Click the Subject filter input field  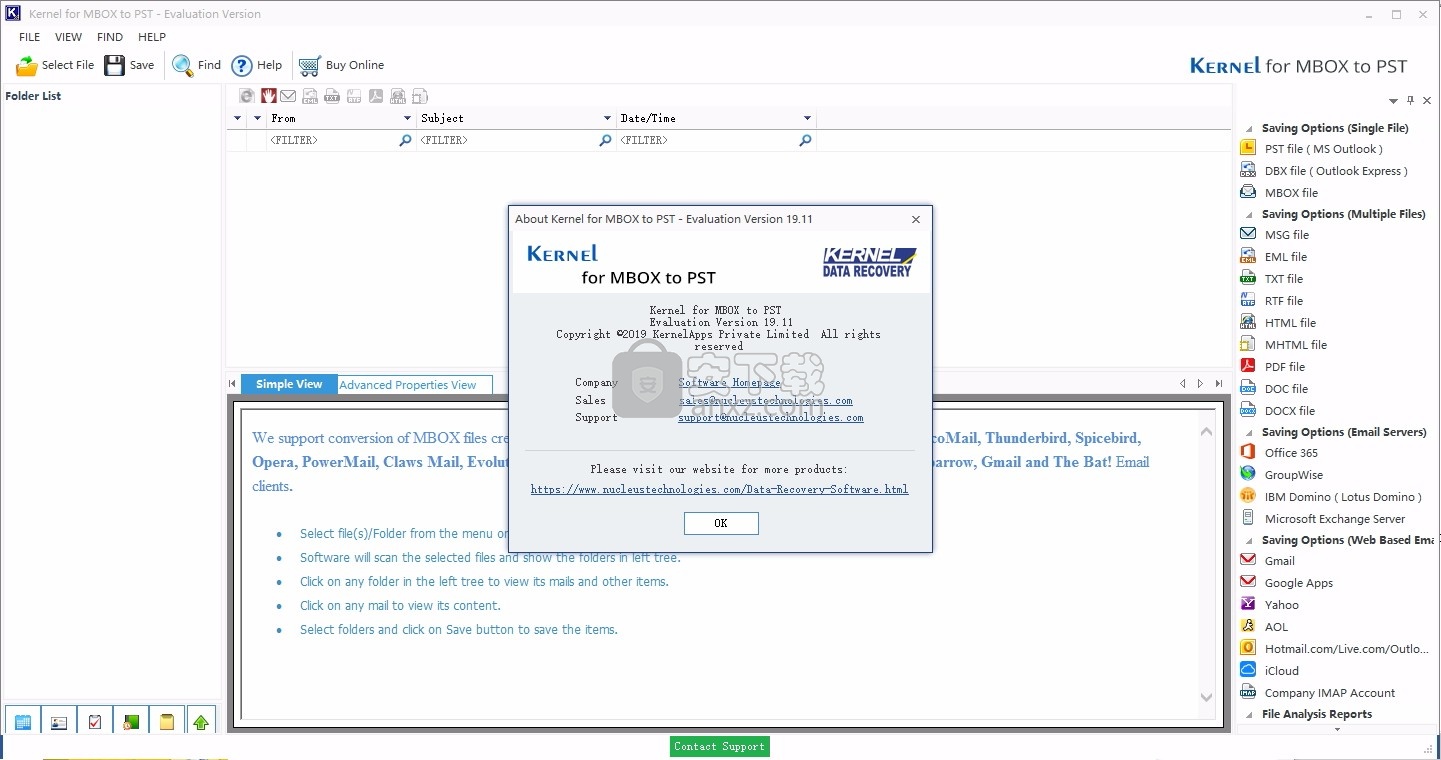507,141
